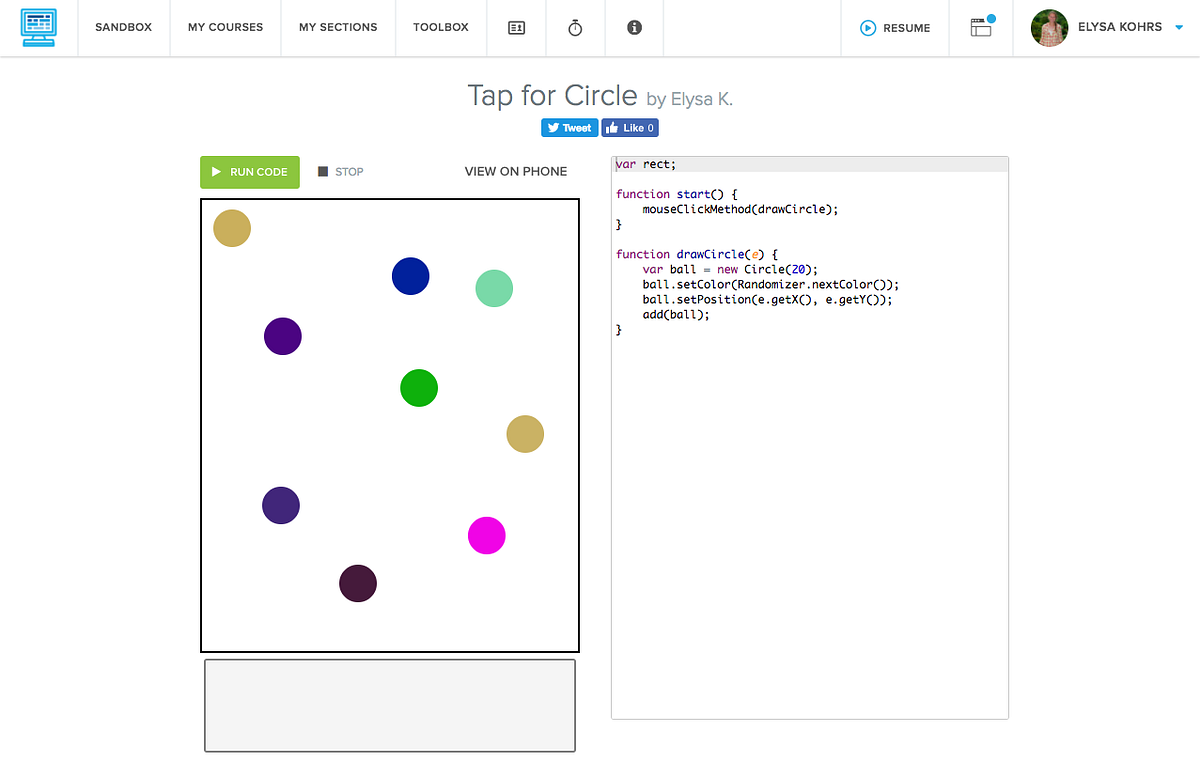Open notifications via the blue-dotted video icon
Image resolution: width=1200 pixels, height=776 pixels.
981,28
